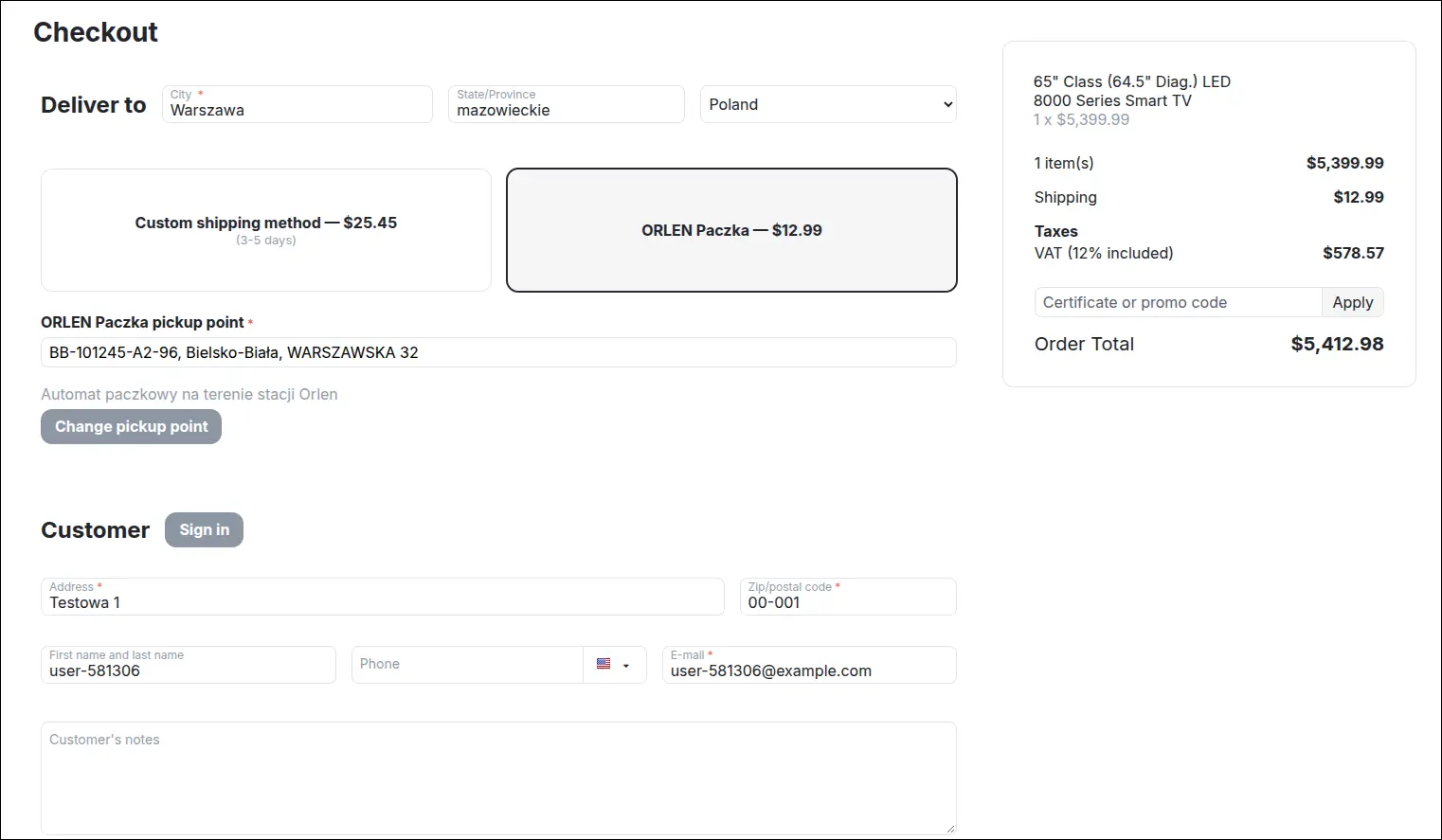Expand the phone country code arrow
Screen dimensions: 1442x840
tap(626, 666)
